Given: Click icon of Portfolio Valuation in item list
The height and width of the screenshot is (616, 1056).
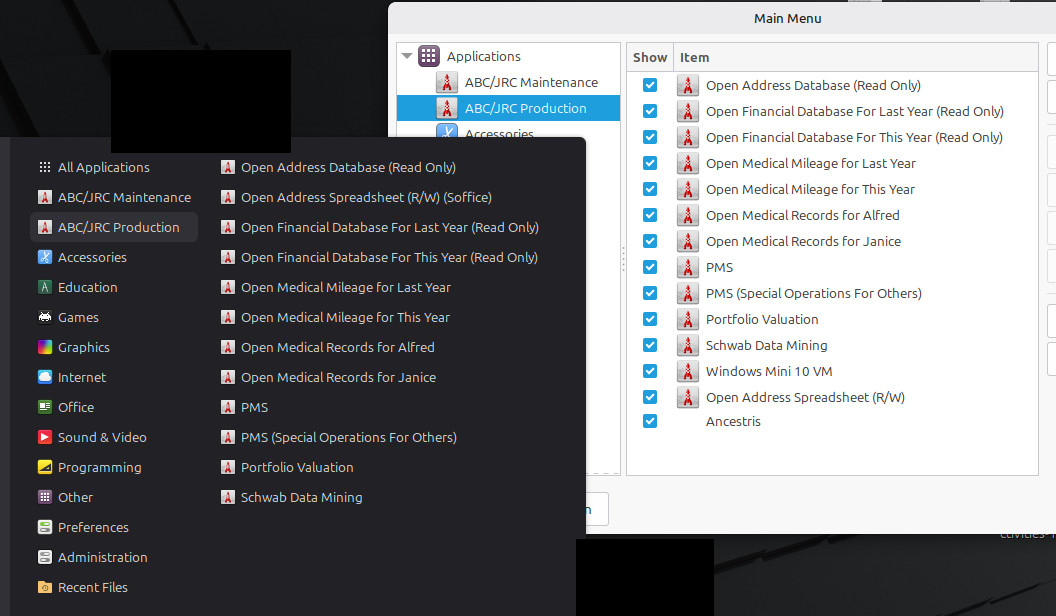Looking at the screenshot, I should pyautogui.click(x=688, y=319).
